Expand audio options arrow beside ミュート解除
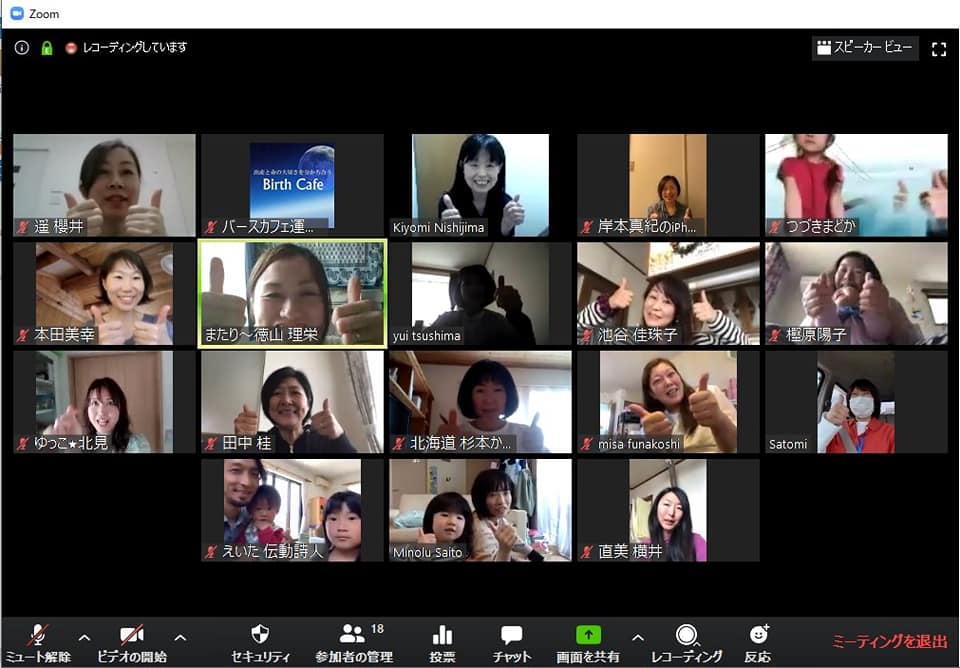The height and width of the screenshot is (668, 960). [84, 637]
